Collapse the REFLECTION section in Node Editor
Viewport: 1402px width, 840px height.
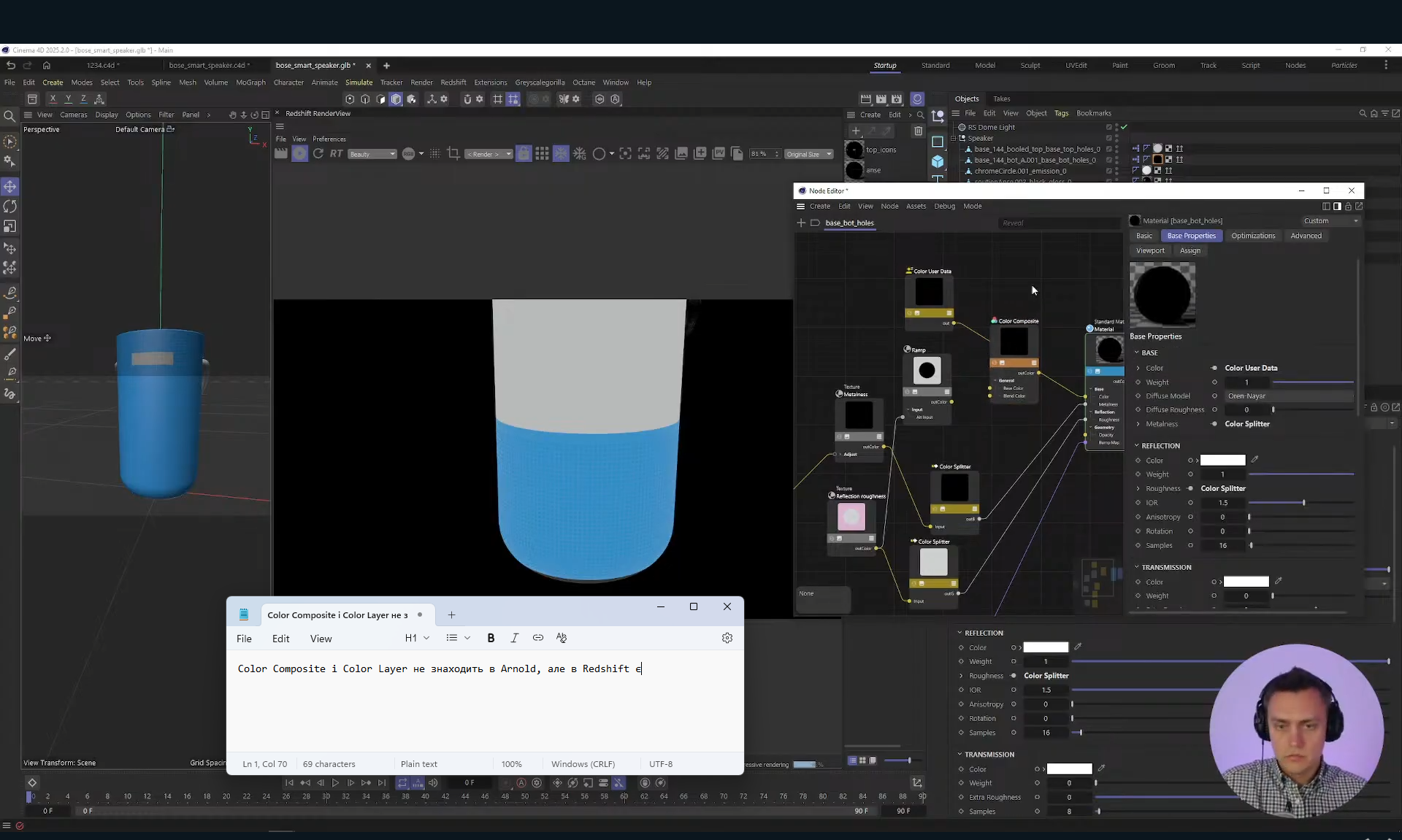1137,446
